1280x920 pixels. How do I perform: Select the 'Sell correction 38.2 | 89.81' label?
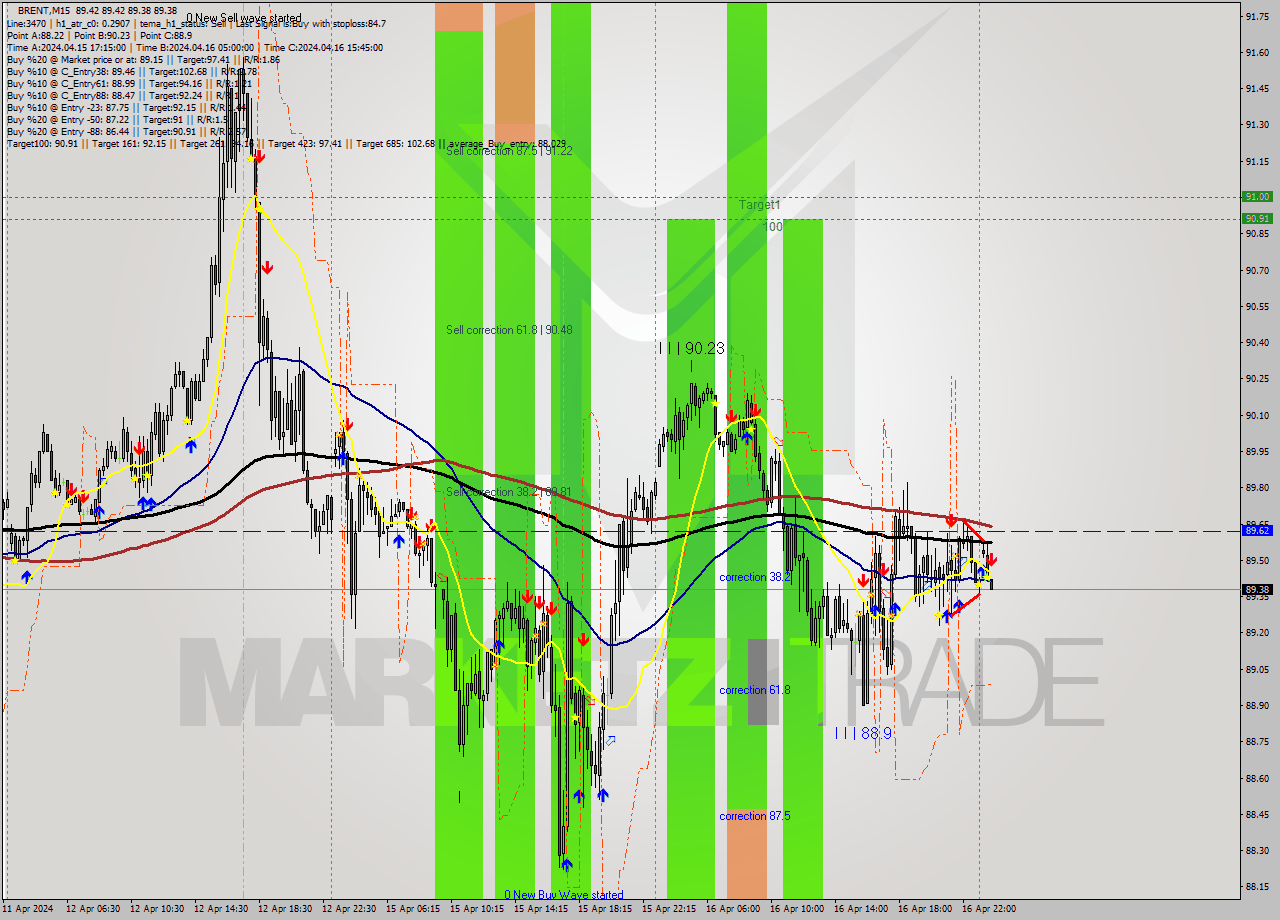pos(509,492)
